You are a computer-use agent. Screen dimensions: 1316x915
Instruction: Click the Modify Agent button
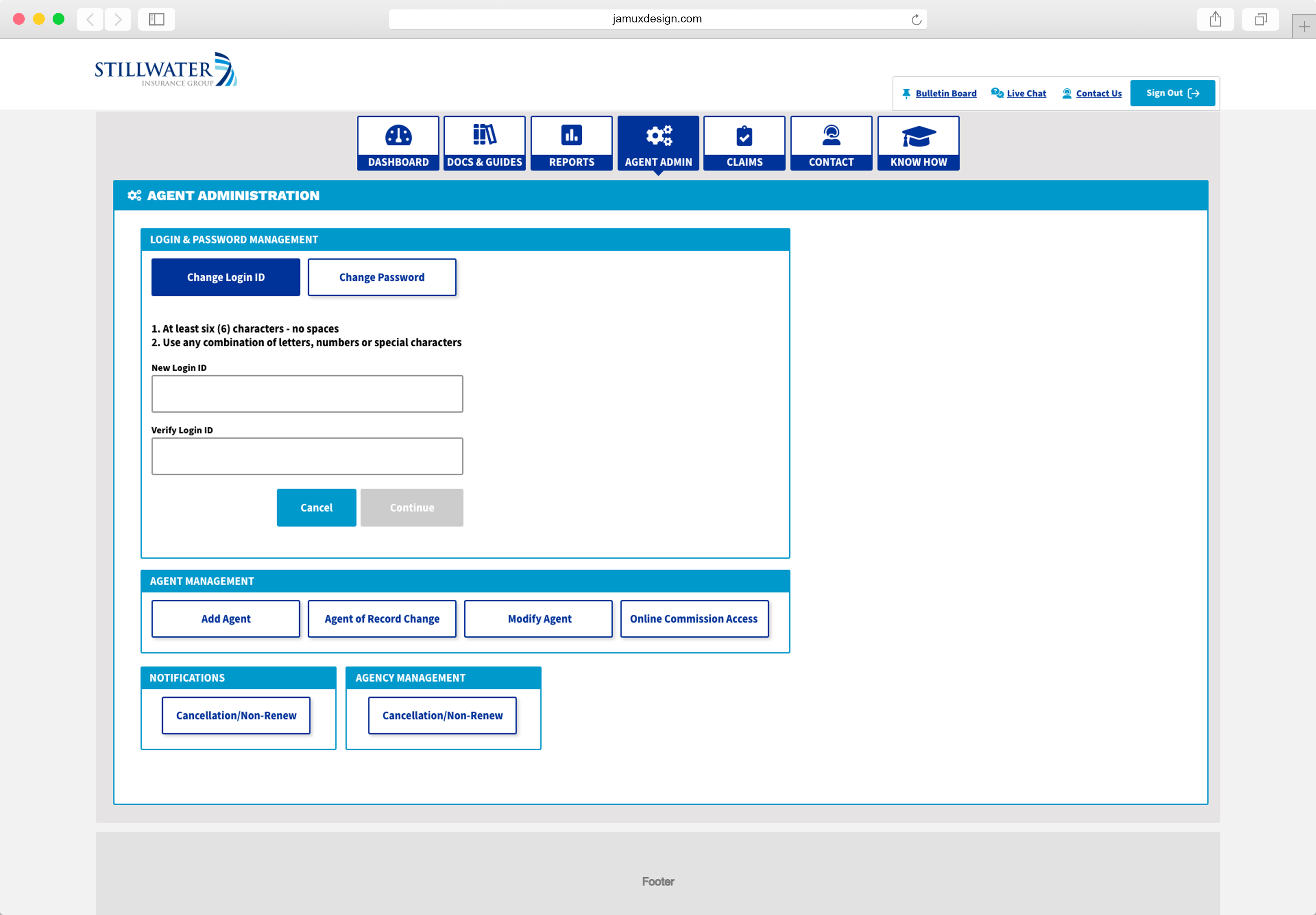(x=539, y=619)
